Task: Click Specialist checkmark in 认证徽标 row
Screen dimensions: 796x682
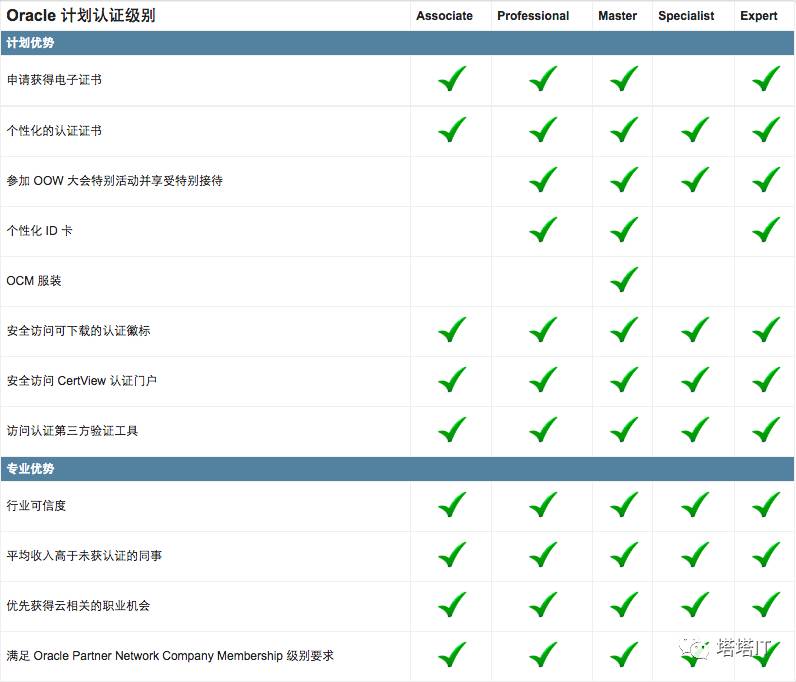Action: pos(695,330)
